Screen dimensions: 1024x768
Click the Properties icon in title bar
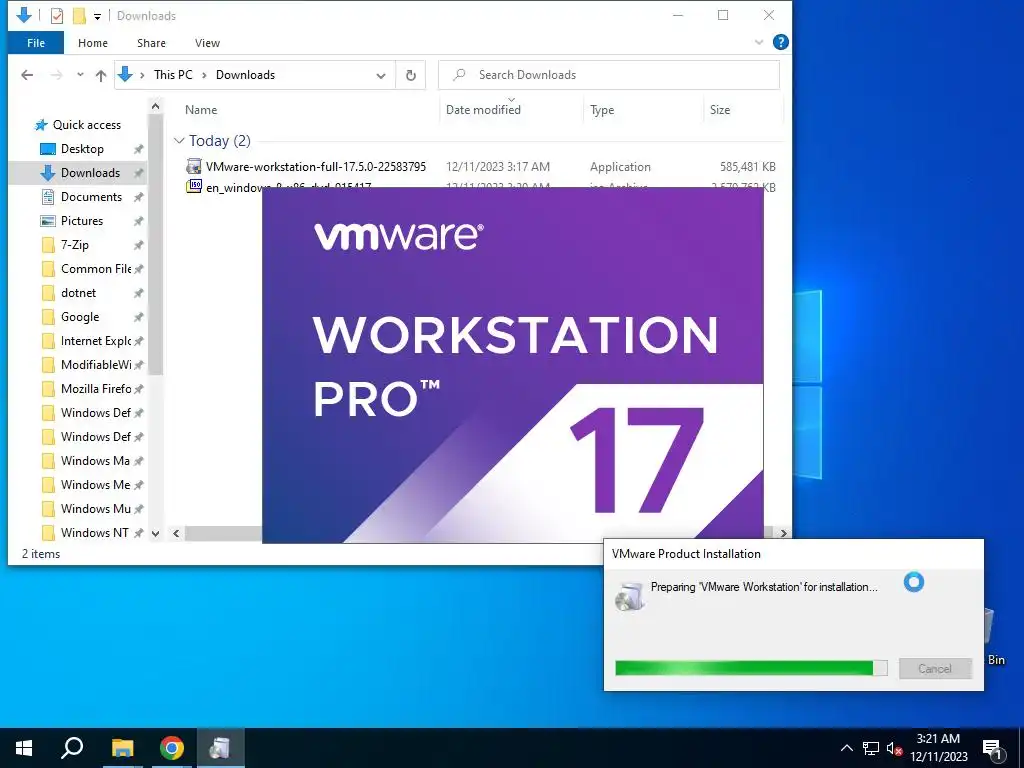pyautogui.click(x=57, y=16)
